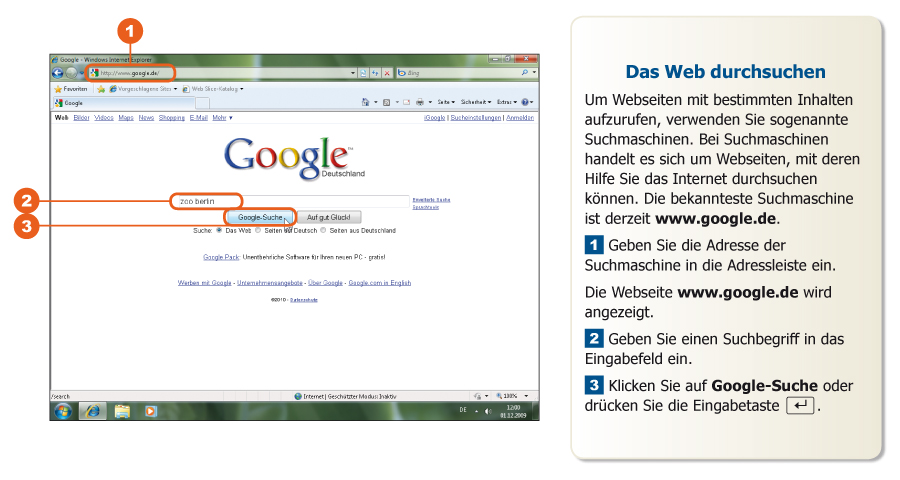Expand the Sicherheit toolbar menu
The height and width of the screenshot is (480, 900).
476,102
